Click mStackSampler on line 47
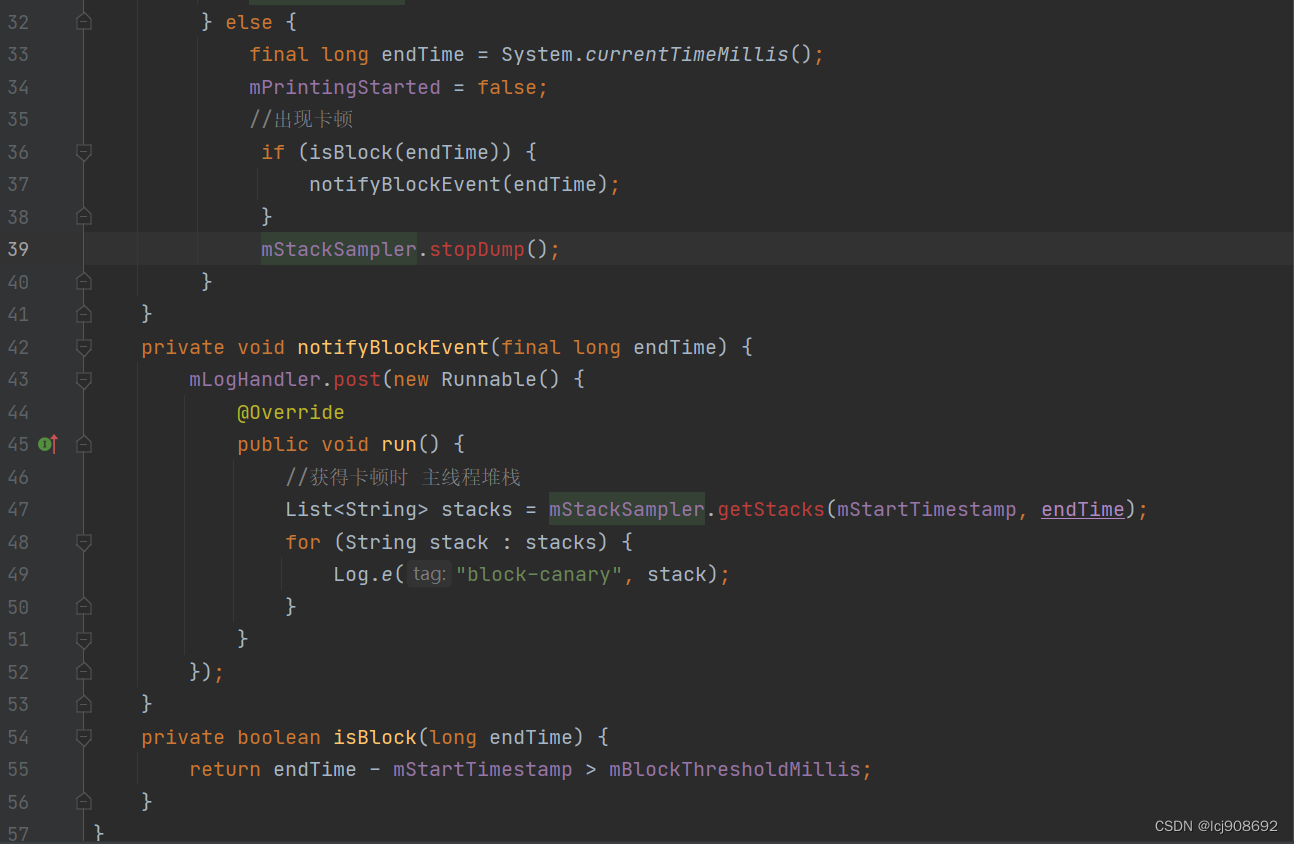 pyautogui.click(x=627, y=509)
